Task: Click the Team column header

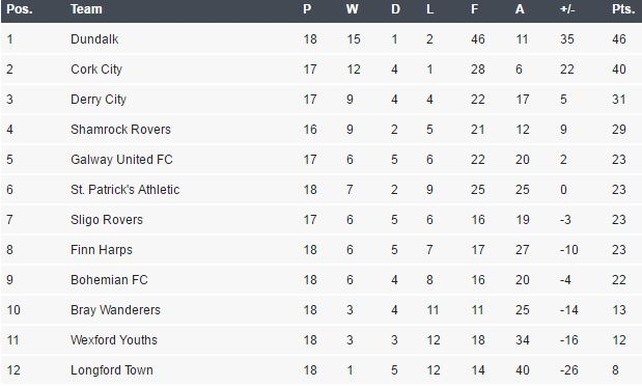Action: (x=86, y=9)
